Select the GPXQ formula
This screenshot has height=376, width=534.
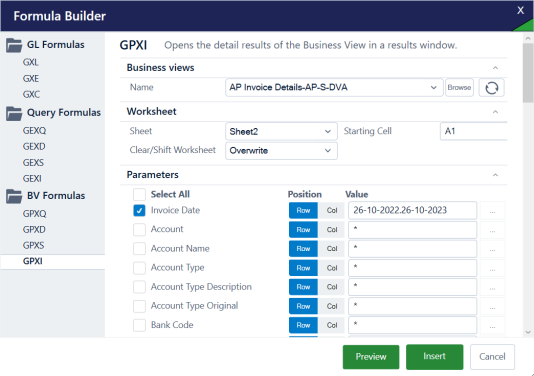pos(34,214)
